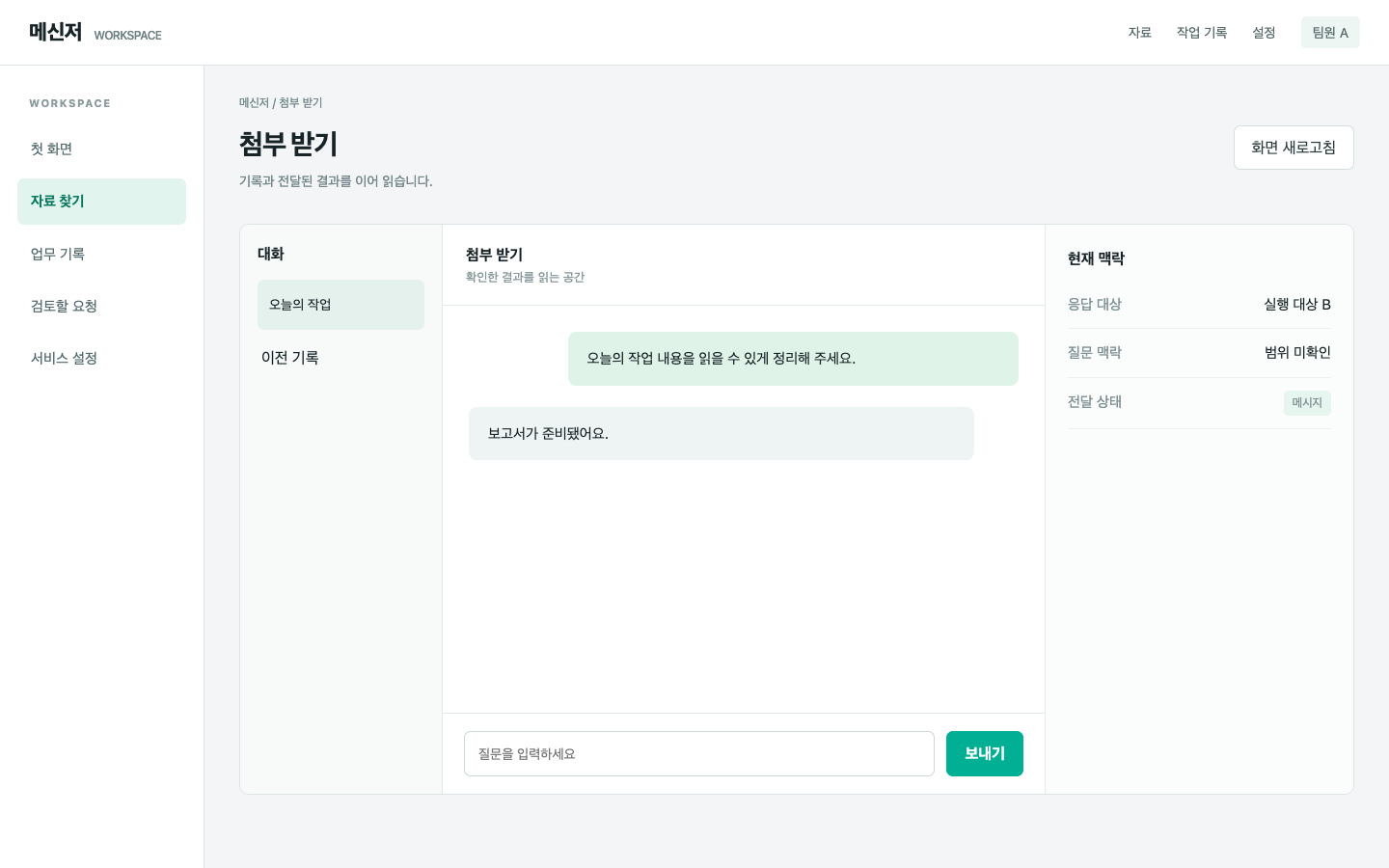Image resolution: width=1389 pixels, height=868 pixels.
Task: Open 서비스 설정 in the sidebar
Action: pos(101,358)
